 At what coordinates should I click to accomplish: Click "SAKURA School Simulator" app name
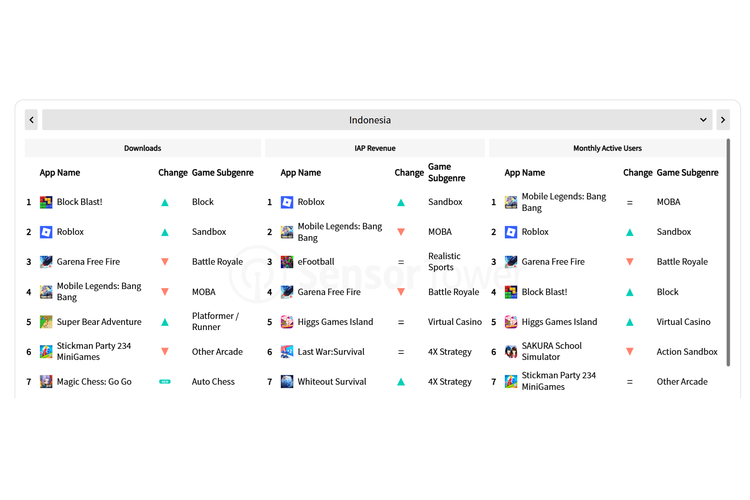551,351
